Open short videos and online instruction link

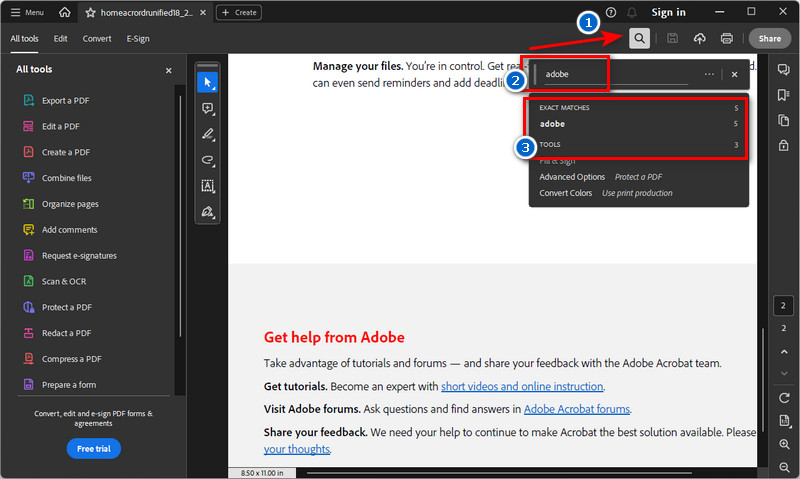[522, 386]
